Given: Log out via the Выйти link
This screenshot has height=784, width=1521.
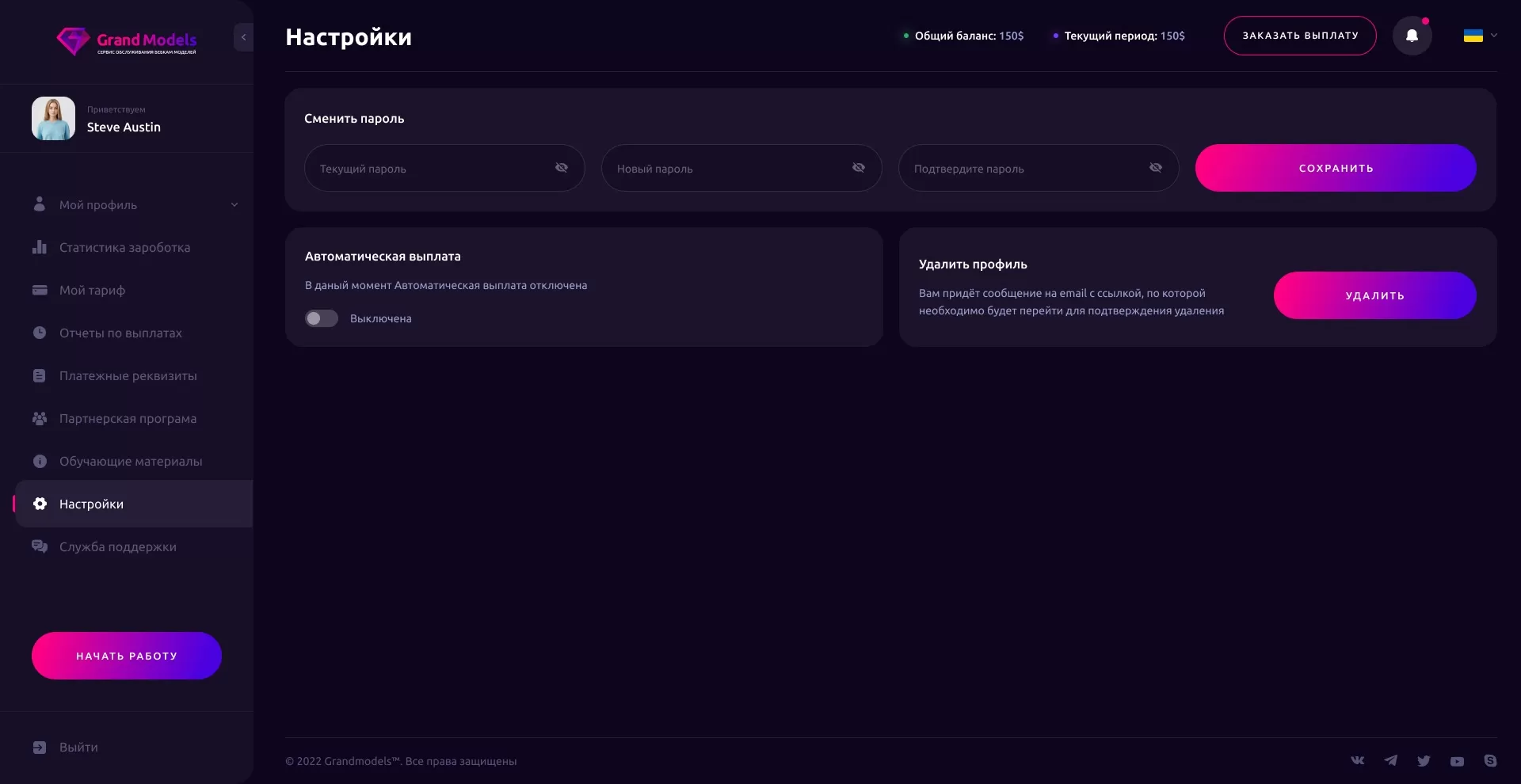Looking at the screenshot, I should (x=78, y=748).
